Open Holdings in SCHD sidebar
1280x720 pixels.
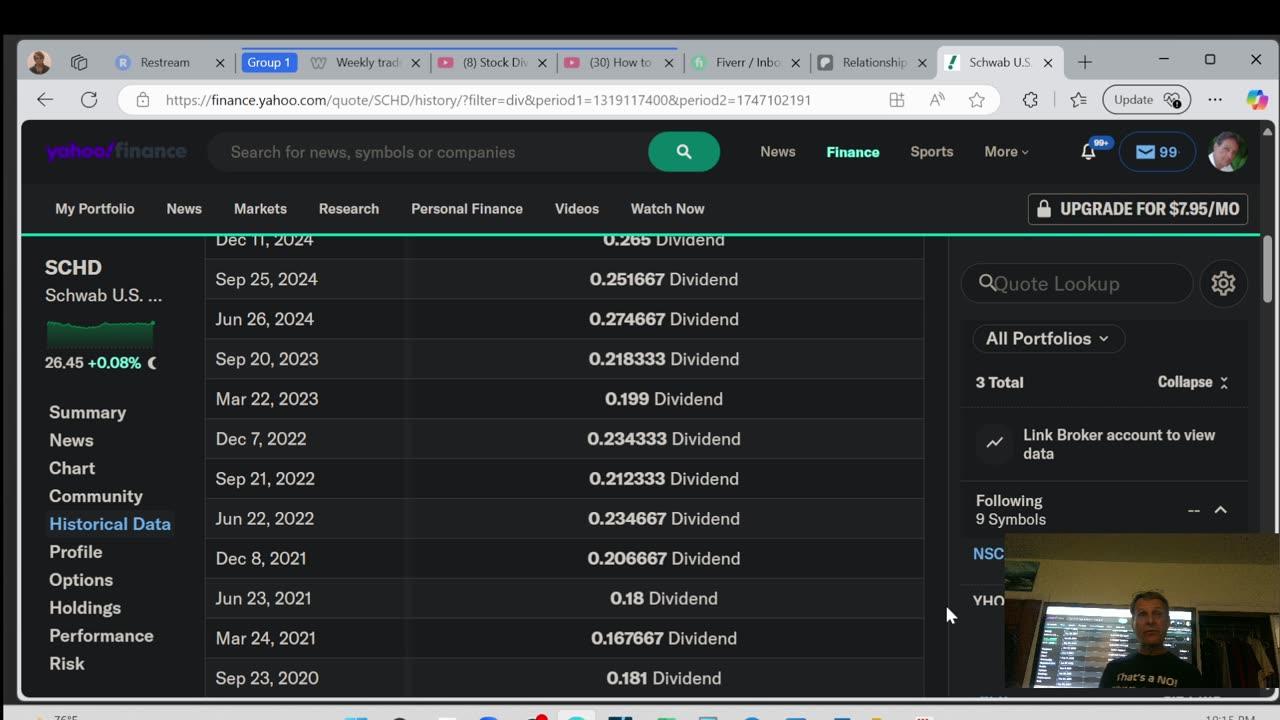tap(85, 608)
